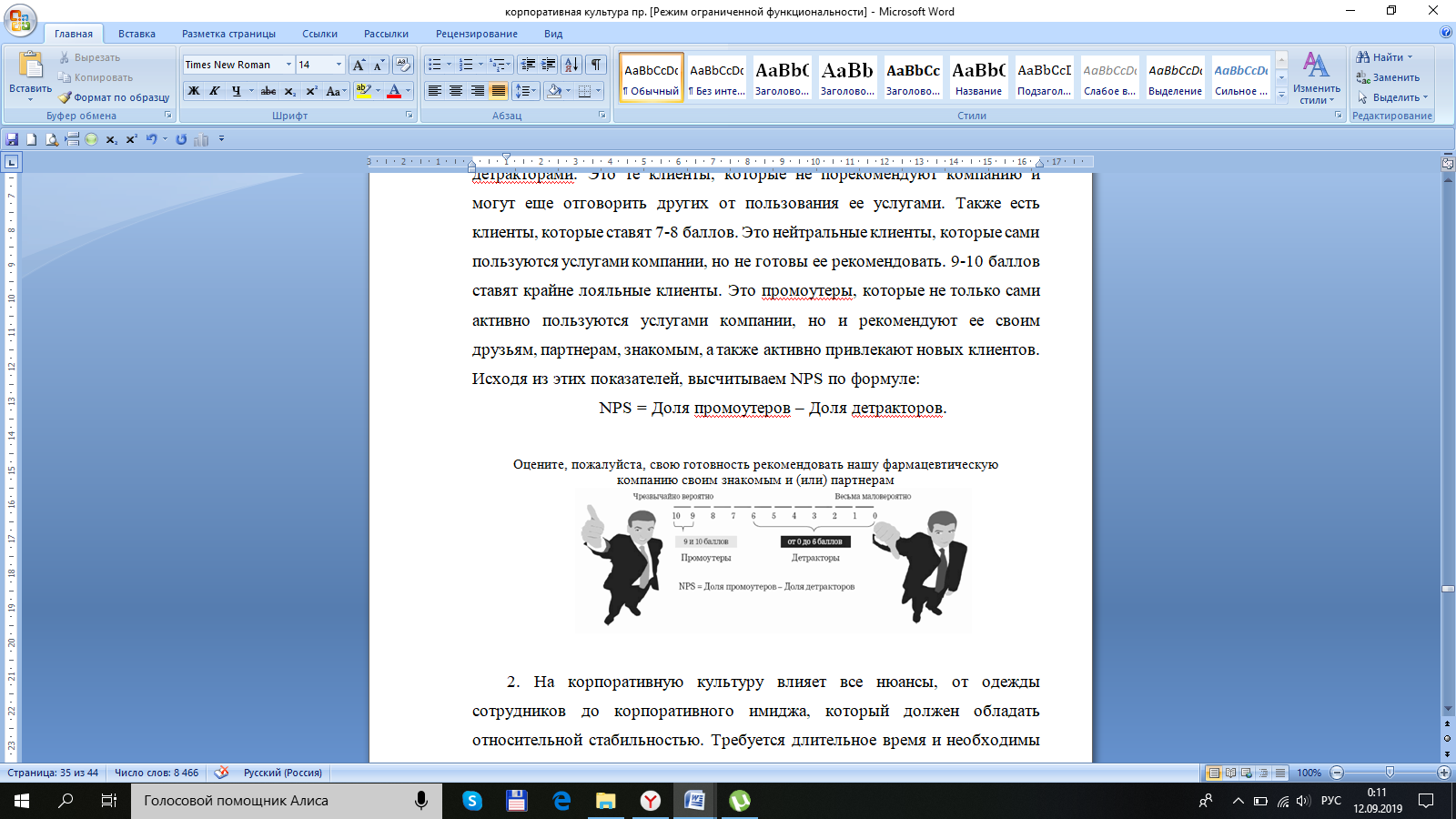The height and width of the screenshot is (819, 1456).
Task: Show paragraph marks with pilcrow button
Action: (596, 65)
